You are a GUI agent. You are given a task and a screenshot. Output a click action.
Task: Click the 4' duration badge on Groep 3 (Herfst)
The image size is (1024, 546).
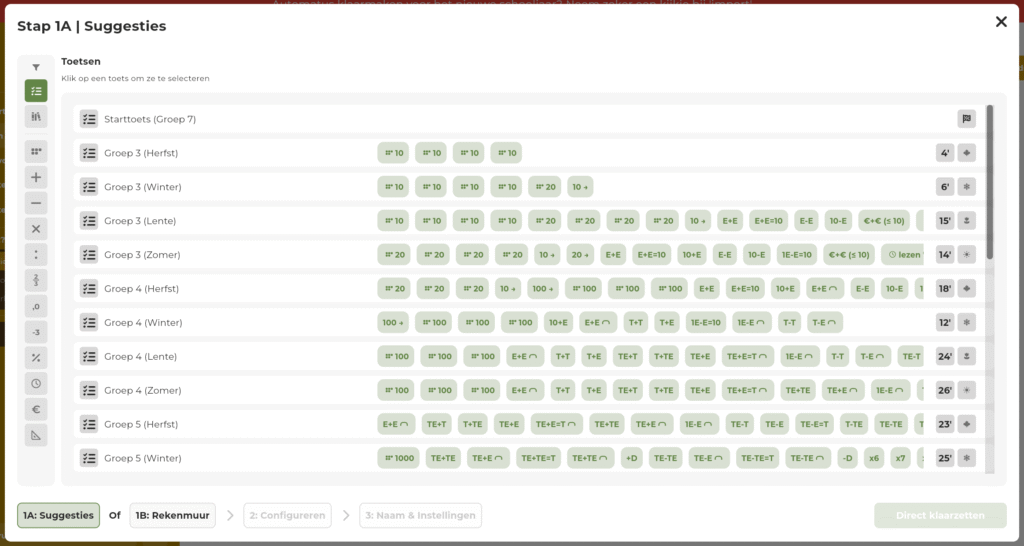(x=944, y=153)
